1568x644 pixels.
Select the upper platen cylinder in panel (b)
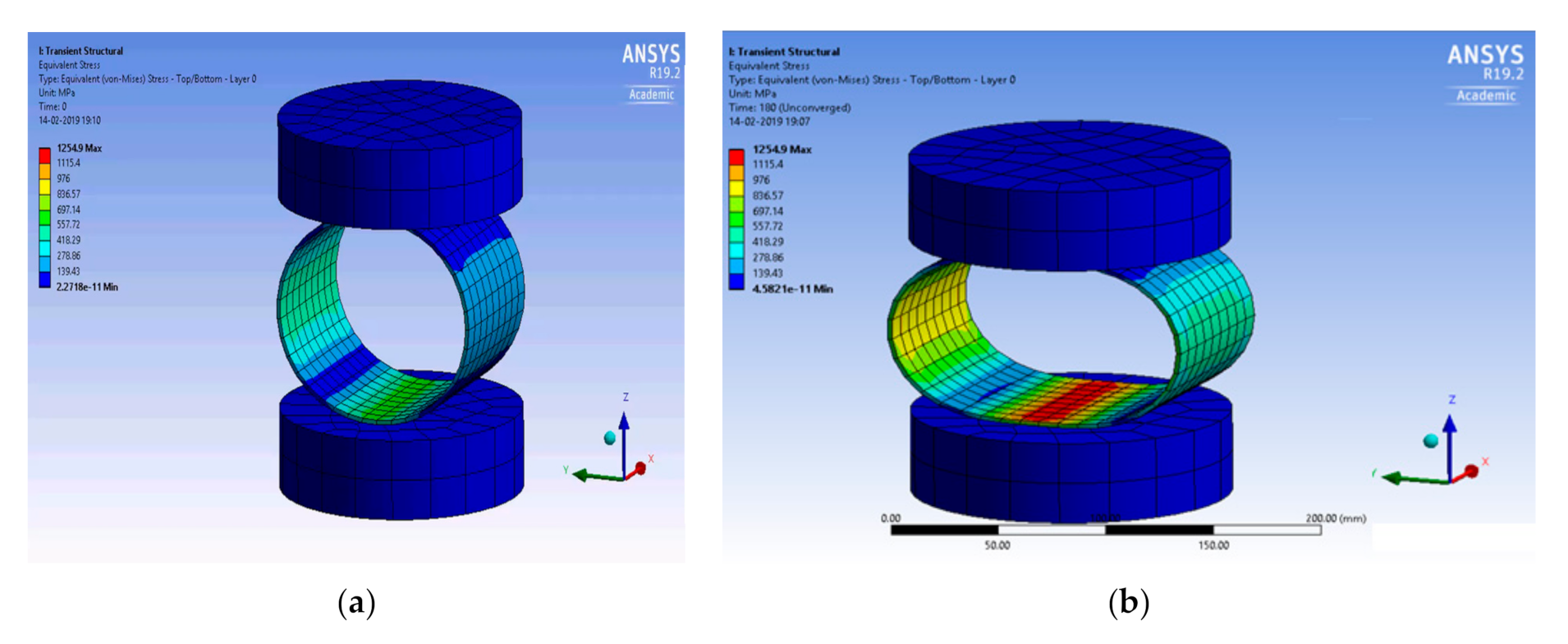(x=1069, y=195)
